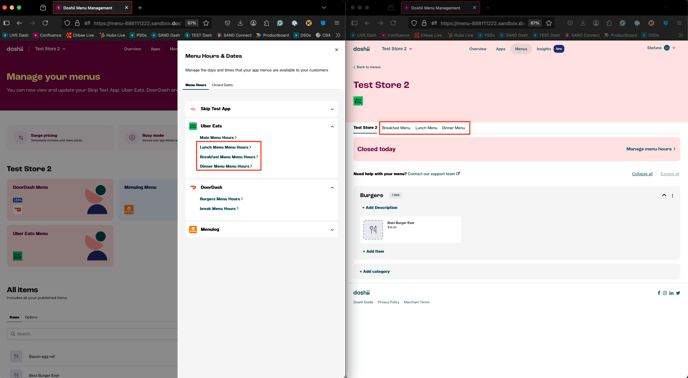Click the Menulog logo in the panel
688x378 pixels.
[193, 230]
